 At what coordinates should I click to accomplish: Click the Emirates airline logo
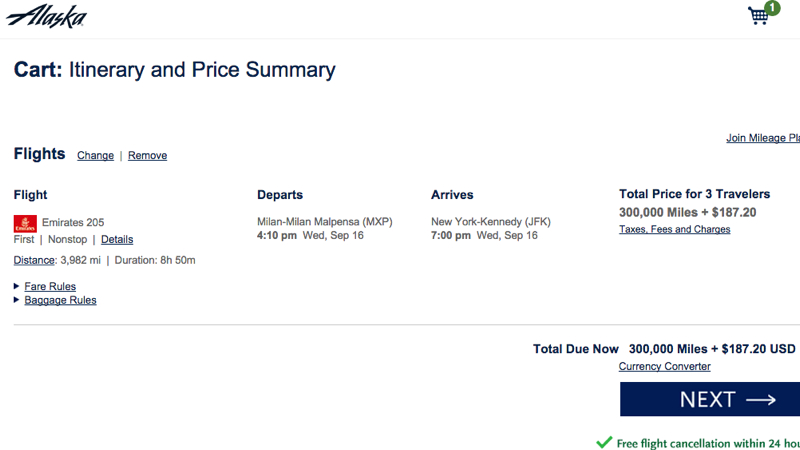tap(25, 223)
